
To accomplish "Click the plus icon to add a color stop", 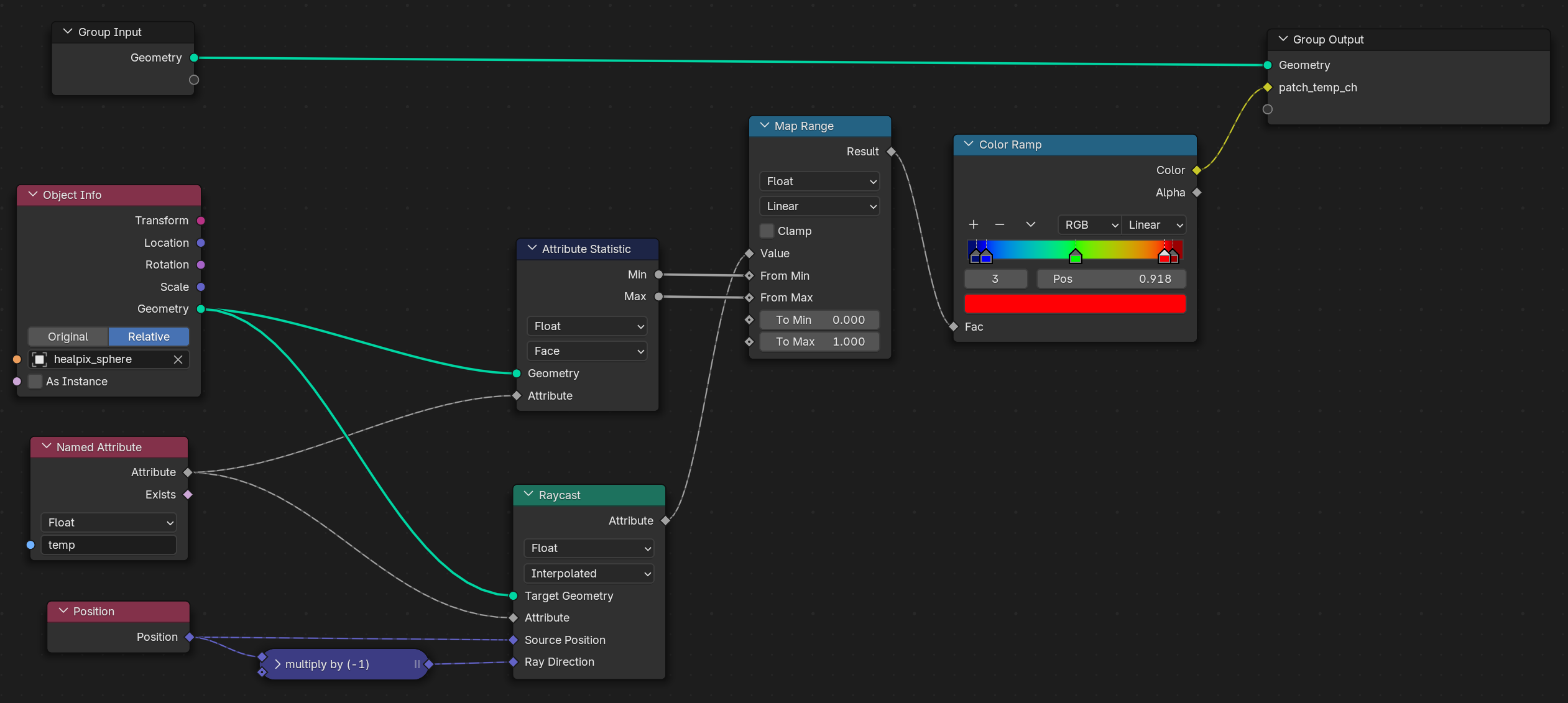I will coord(974,224).
